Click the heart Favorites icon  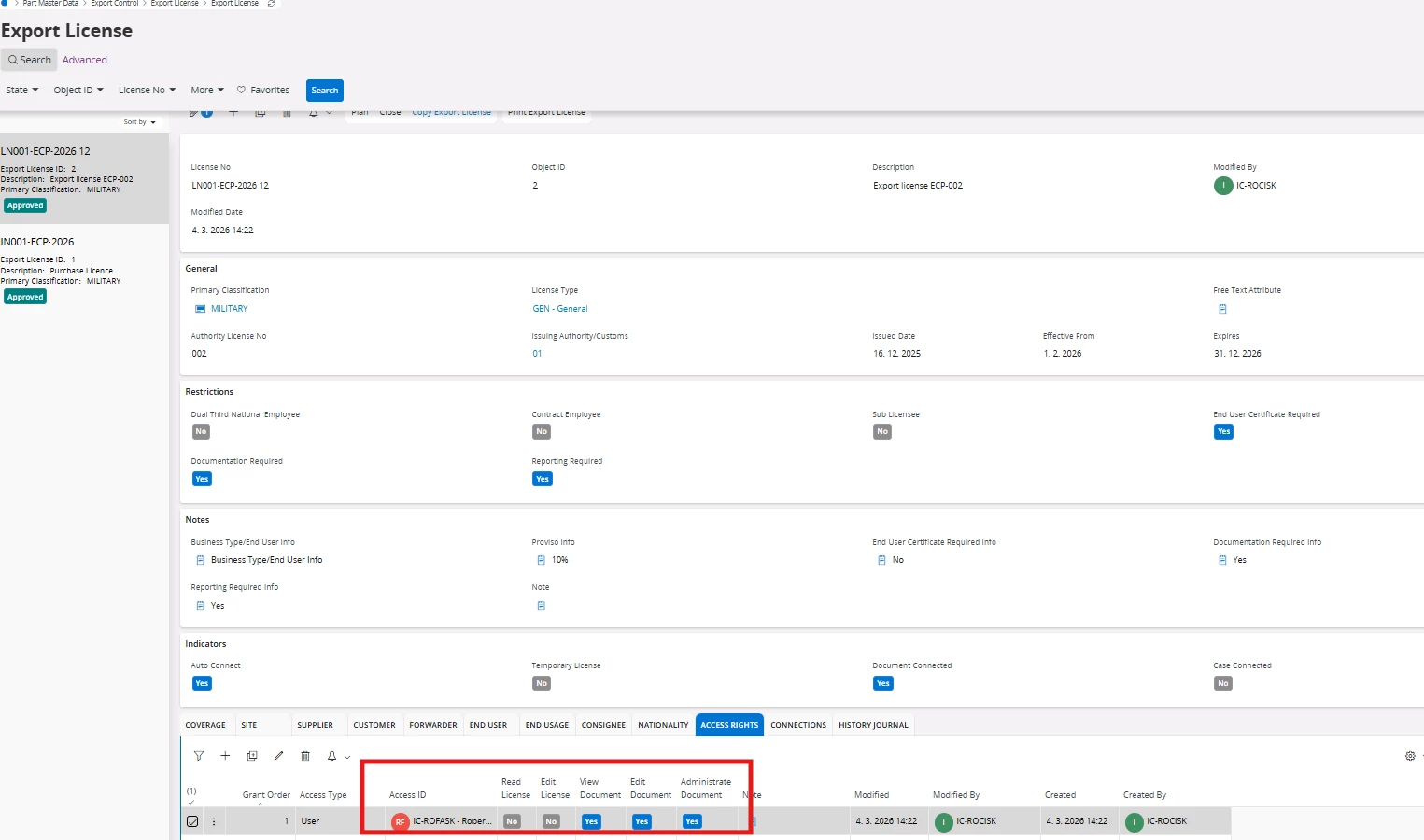pos(241,91)
